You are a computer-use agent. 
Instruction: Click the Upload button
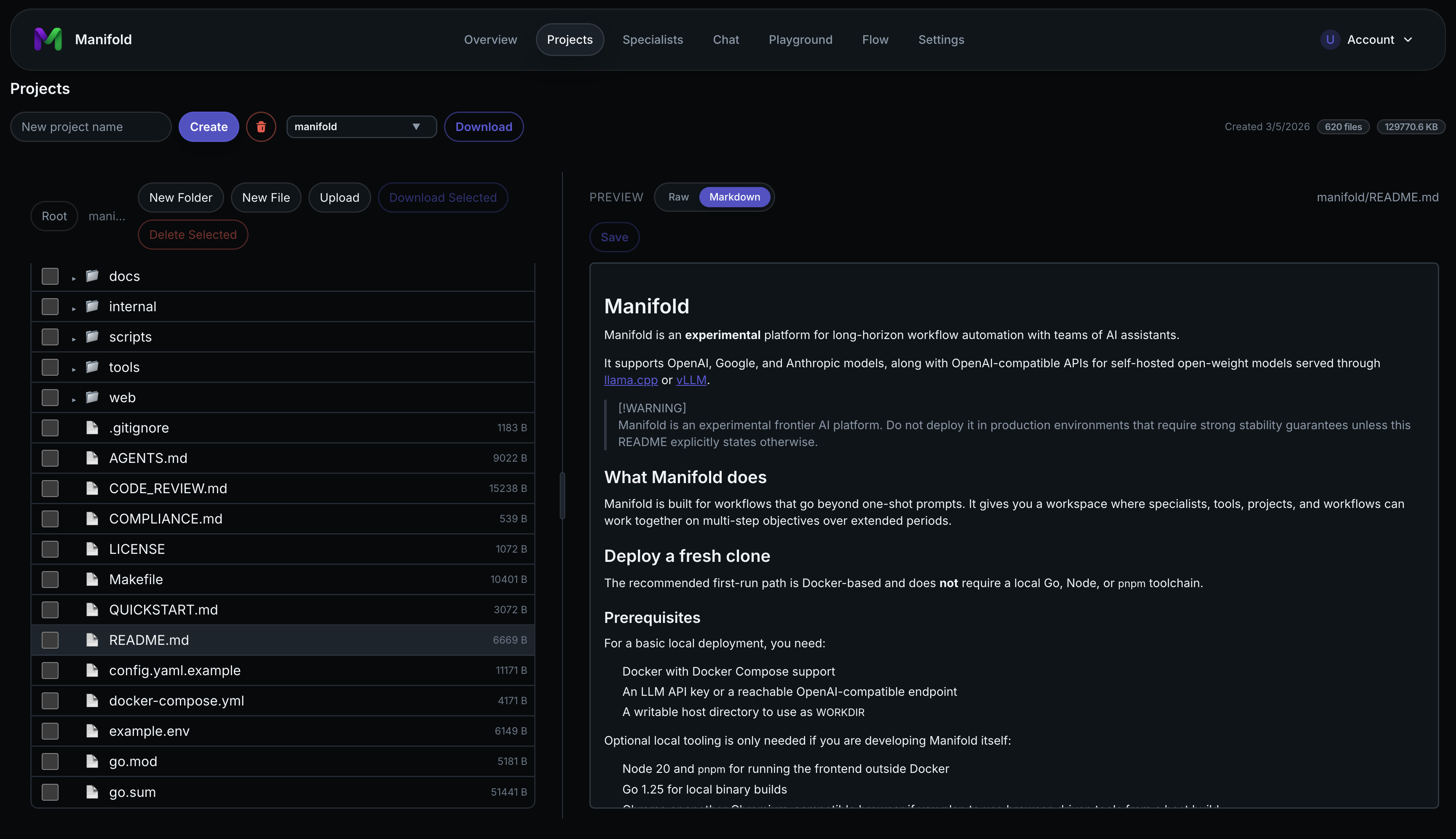[x=340, y=198]
